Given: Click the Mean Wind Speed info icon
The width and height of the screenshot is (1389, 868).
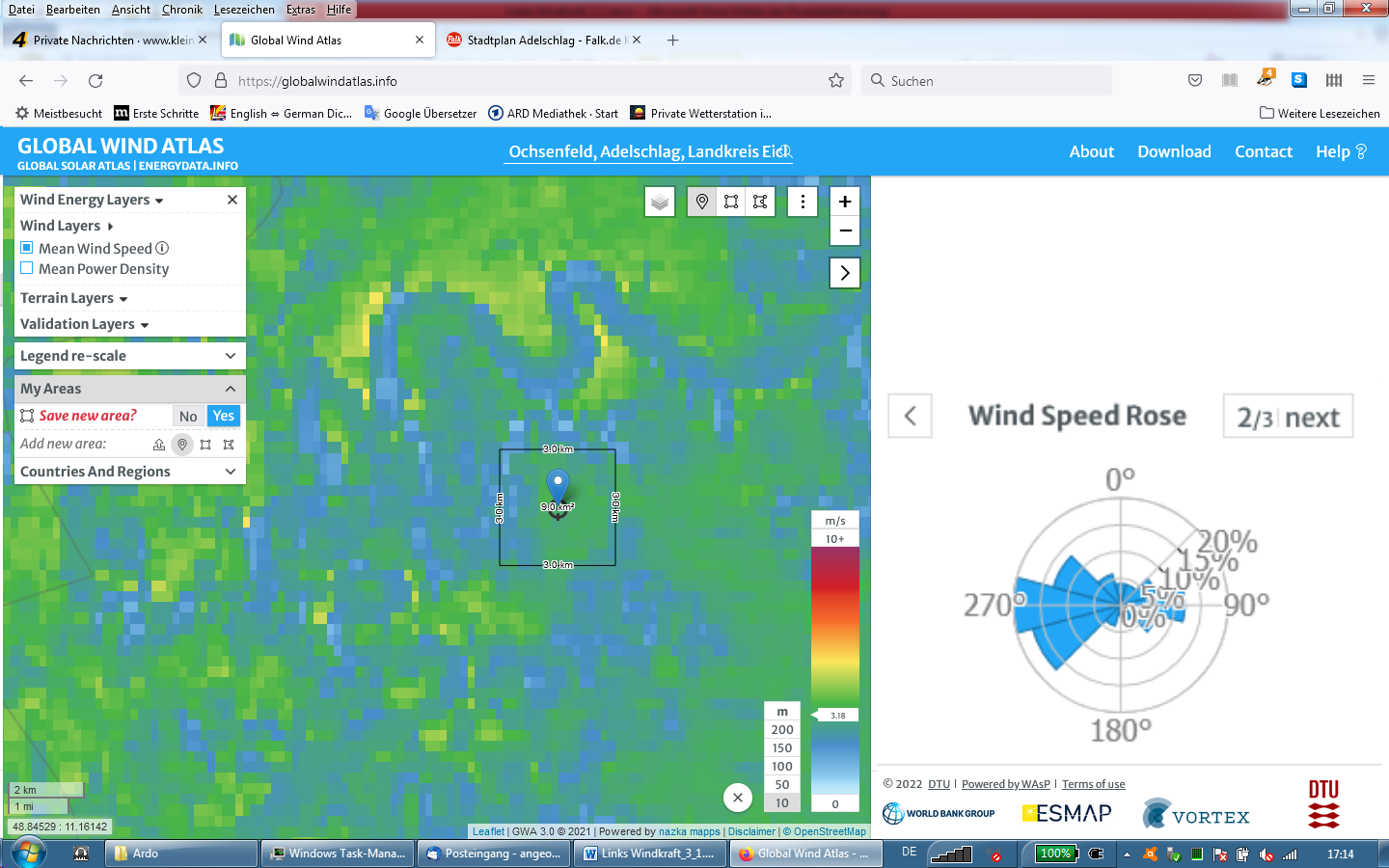Looking at the screenshot, I should (162, 248).
